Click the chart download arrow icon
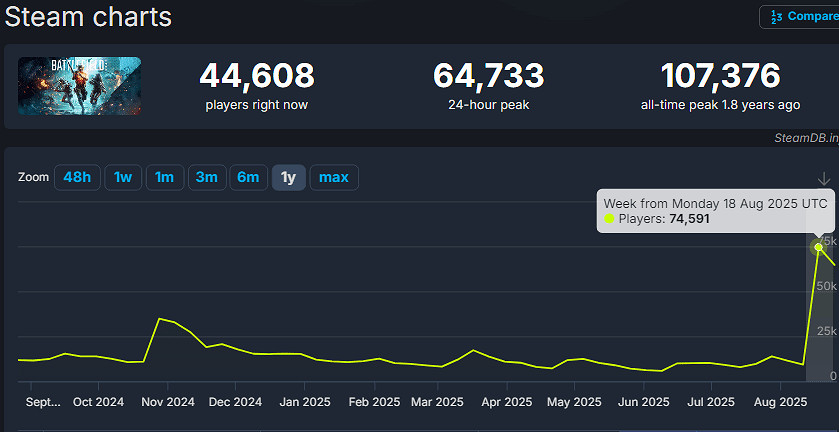Screen dimensions: 839x432 click(x=823, y=178)
